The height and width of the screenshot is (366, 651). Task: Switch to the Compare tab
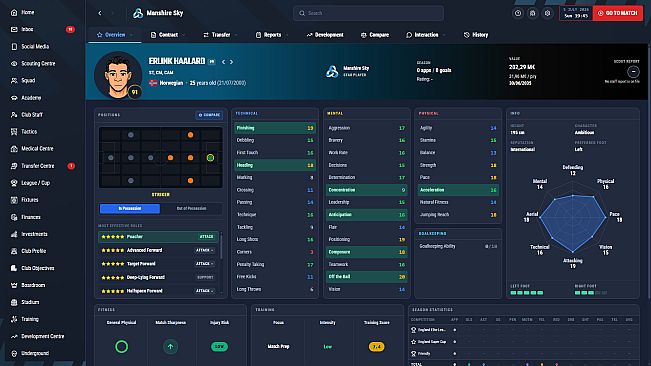[x=375, y=35]
